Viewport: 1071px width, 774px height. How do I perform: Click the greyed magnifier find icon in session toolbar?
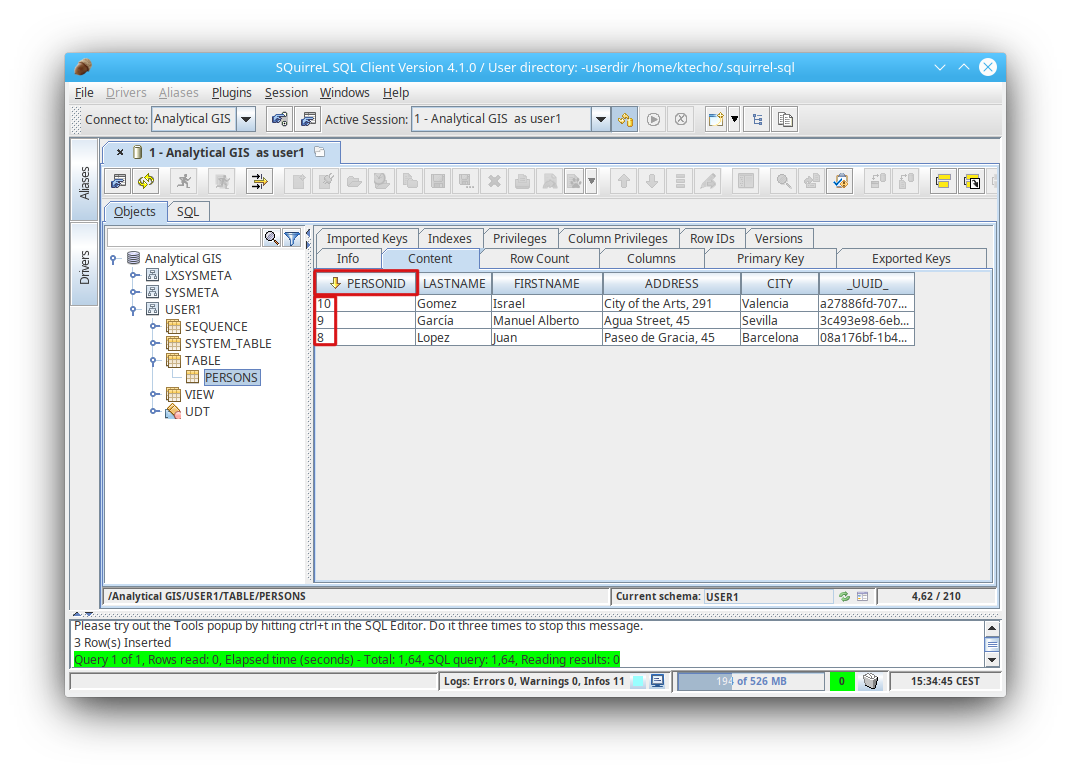click(783, 181)
